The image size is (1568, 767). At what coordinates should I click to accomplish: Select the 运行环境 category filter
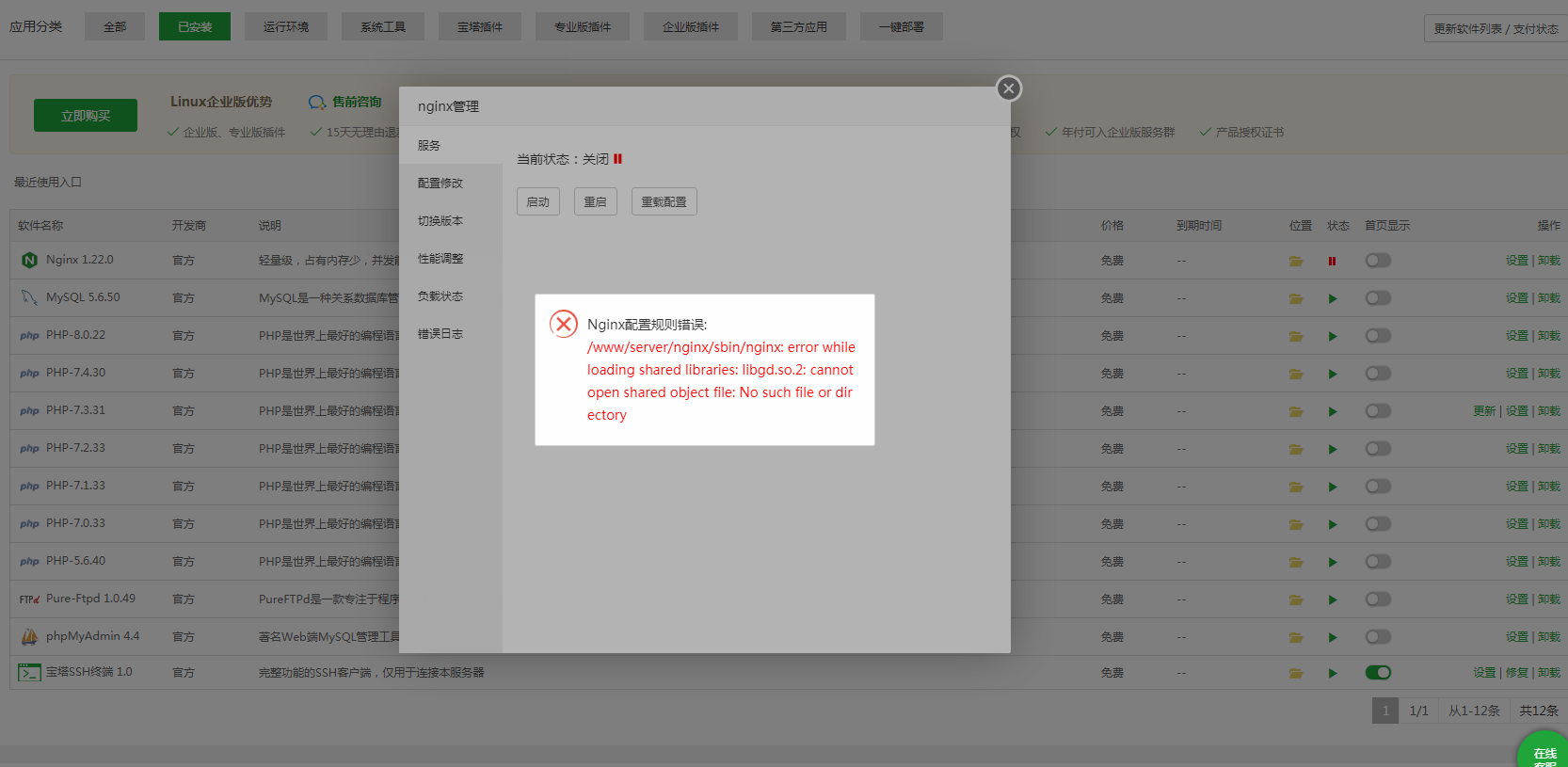pos(286,26)
